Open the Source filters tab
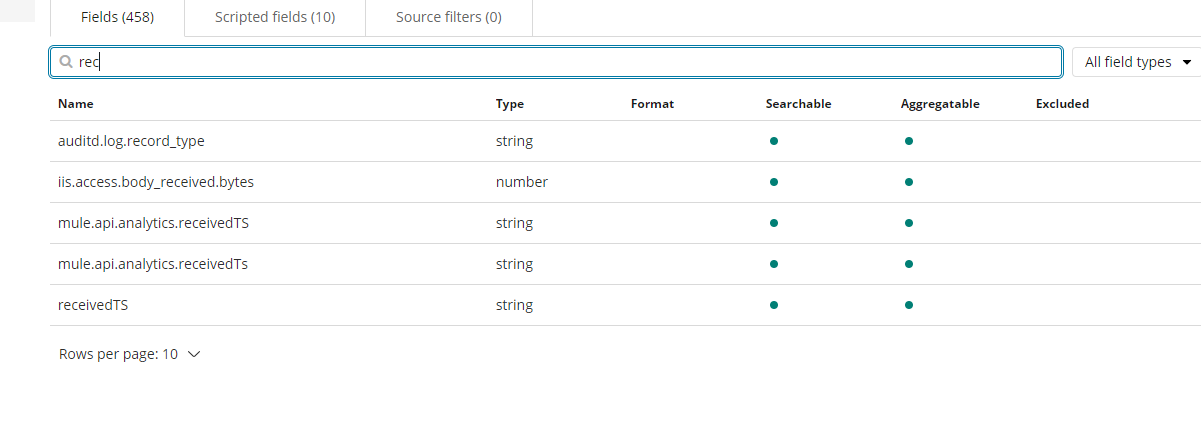The height and width of the screenshot is (429, 1201). pyautogui.click(x=449, y=17)
